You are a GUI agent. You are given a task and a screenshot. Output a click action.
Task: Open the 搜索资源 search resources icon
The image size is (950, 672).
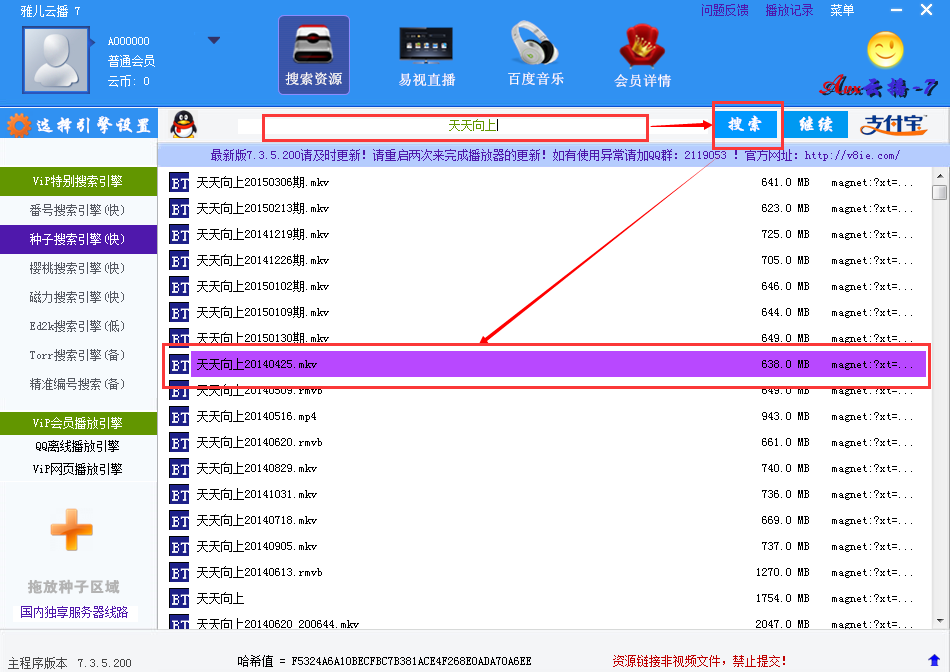click(x=313, y=55)
